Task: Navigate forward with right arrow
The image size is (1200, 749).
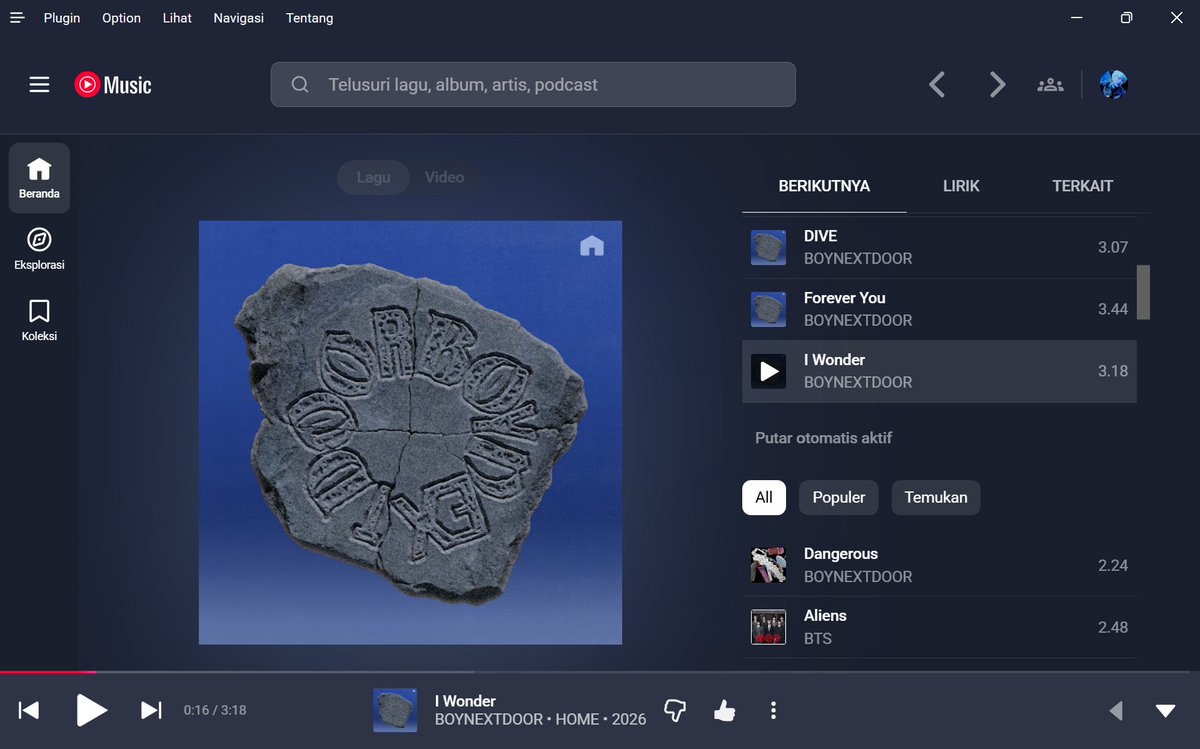Action: tap(997, 85)
